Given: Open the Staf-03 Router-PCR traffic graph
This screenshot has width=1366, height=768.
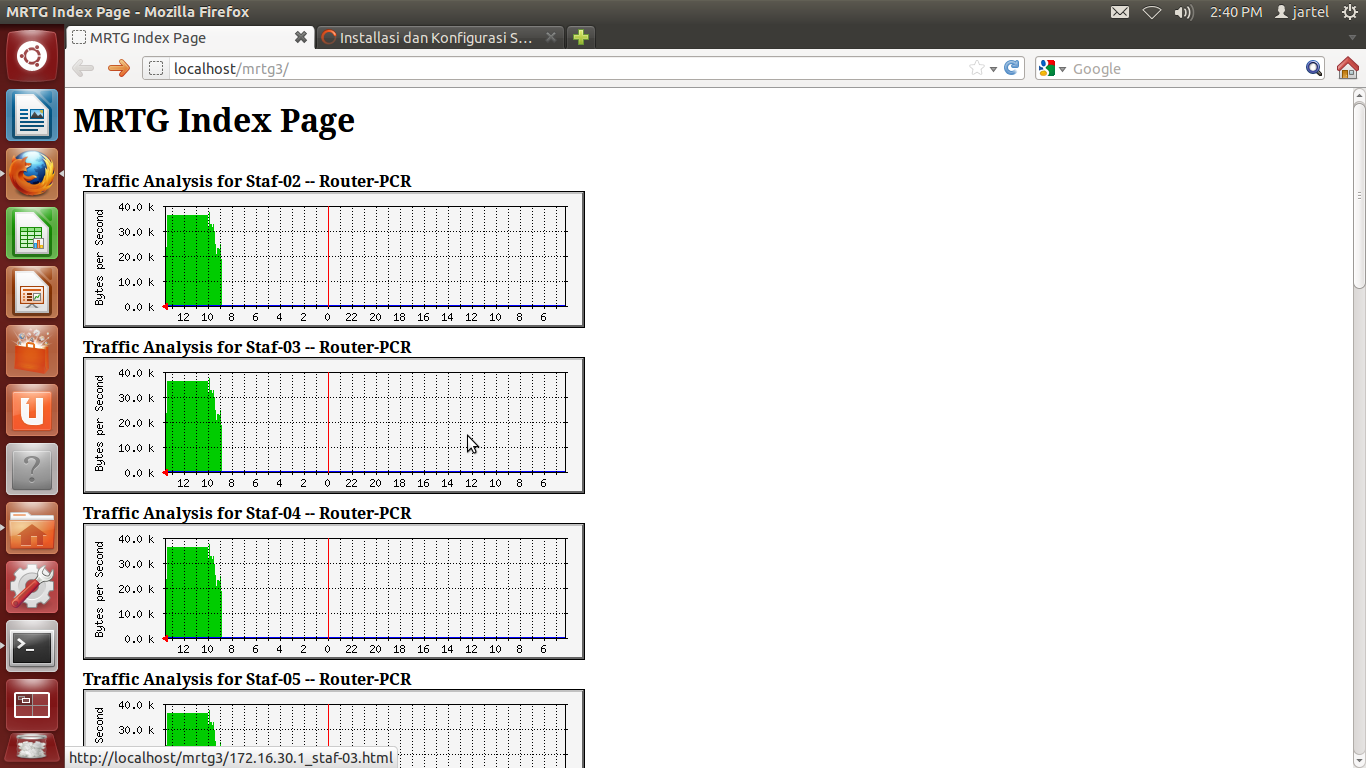Looking at the screenshot, I should [334, 425].
